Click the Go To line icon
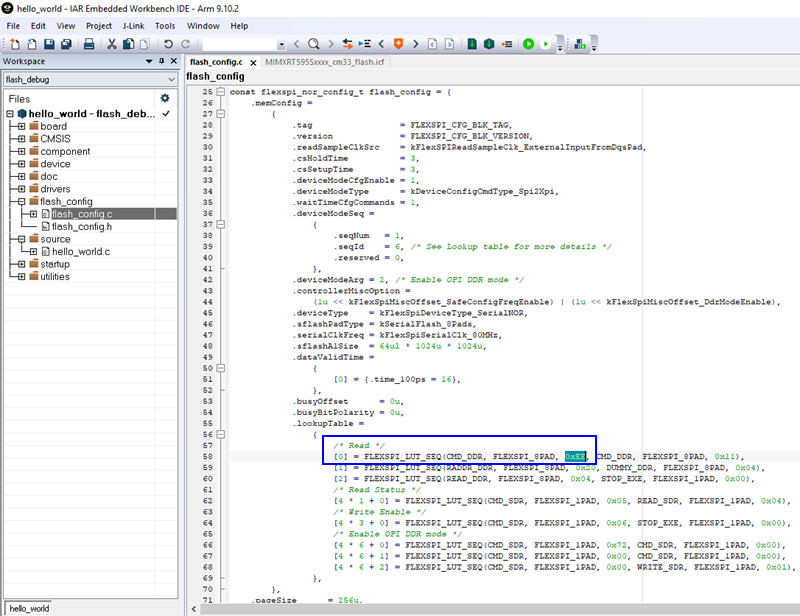Viewport: 800px width, 616px height. point(364,44)
